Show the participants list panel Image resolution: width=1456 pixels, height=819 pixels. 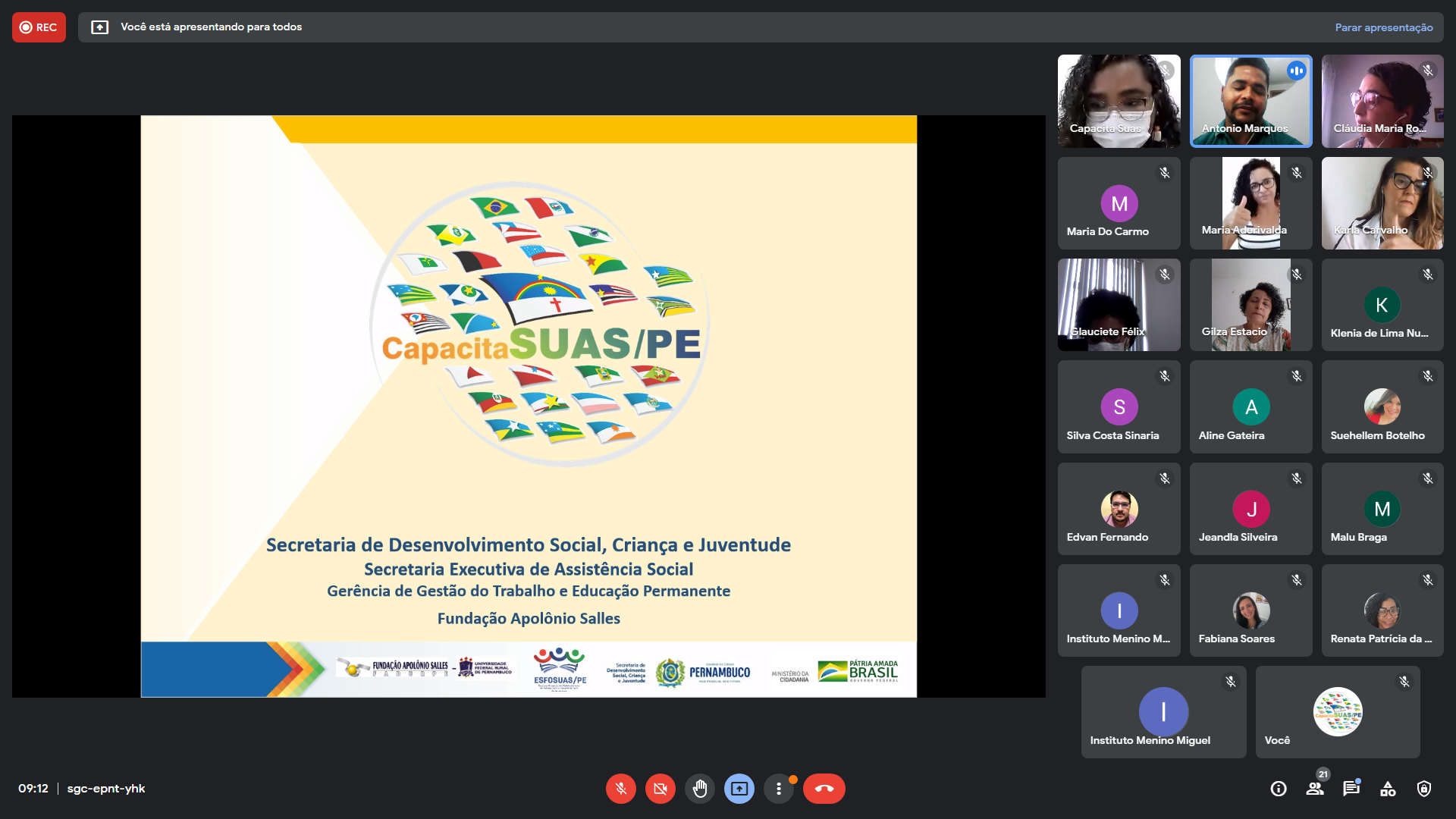pos(1315,789)
